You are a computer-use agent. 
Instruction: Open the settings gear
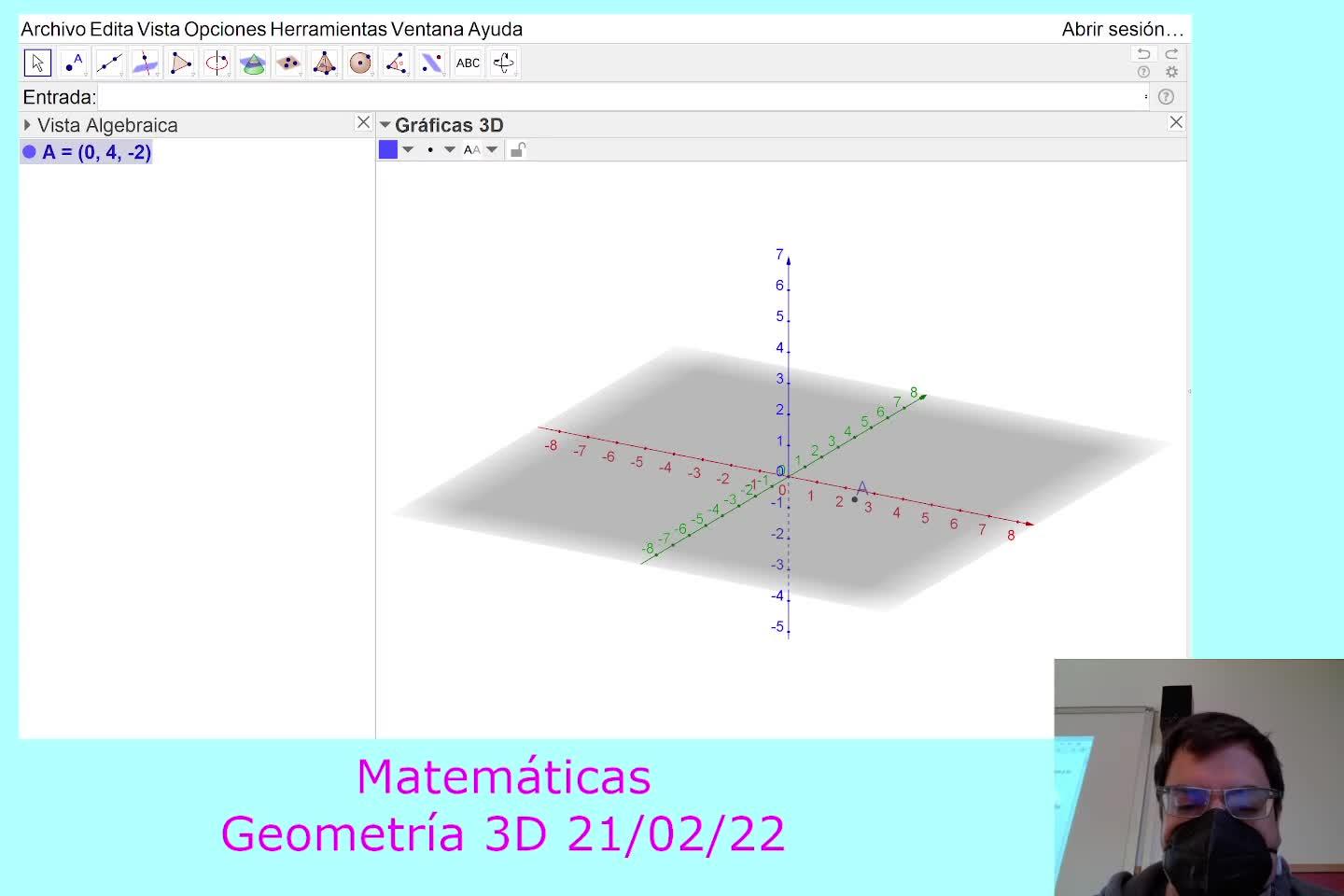point(1171,72)
